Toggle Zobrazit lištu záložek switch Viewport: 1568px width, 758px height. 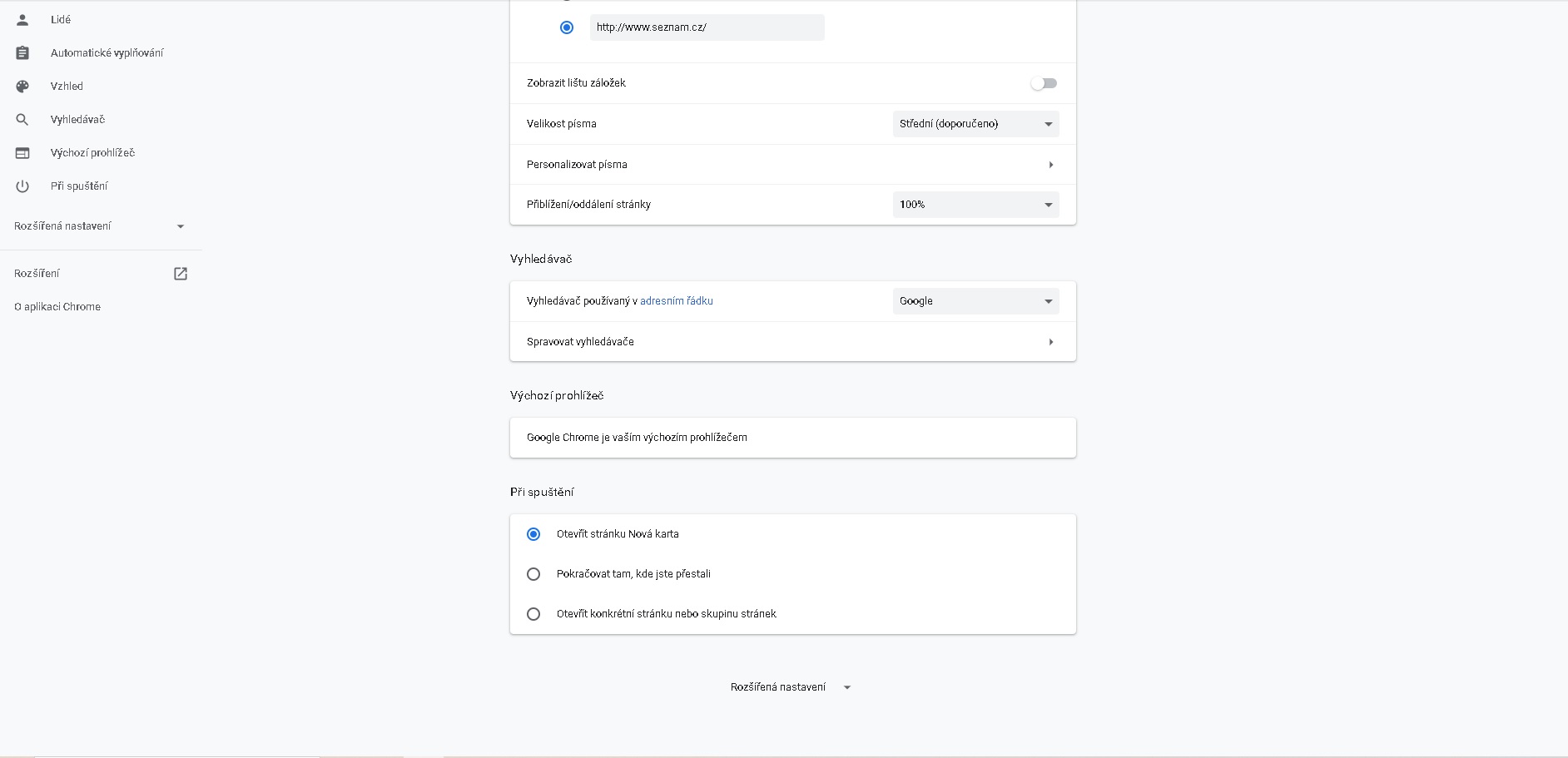click(1044, 83)
